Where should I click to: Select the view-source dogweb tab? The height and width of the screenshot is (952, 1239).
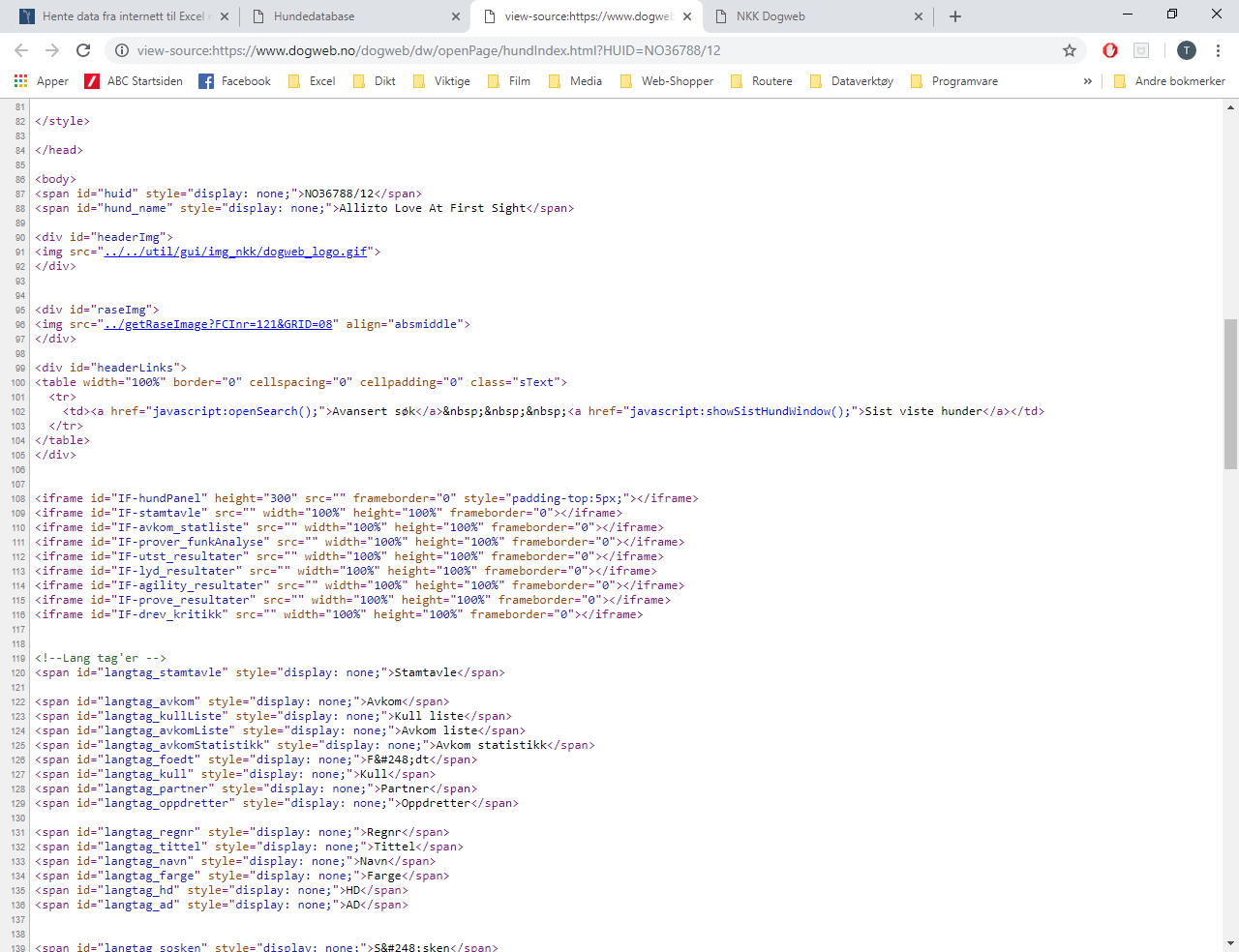(x=585, y=16)
